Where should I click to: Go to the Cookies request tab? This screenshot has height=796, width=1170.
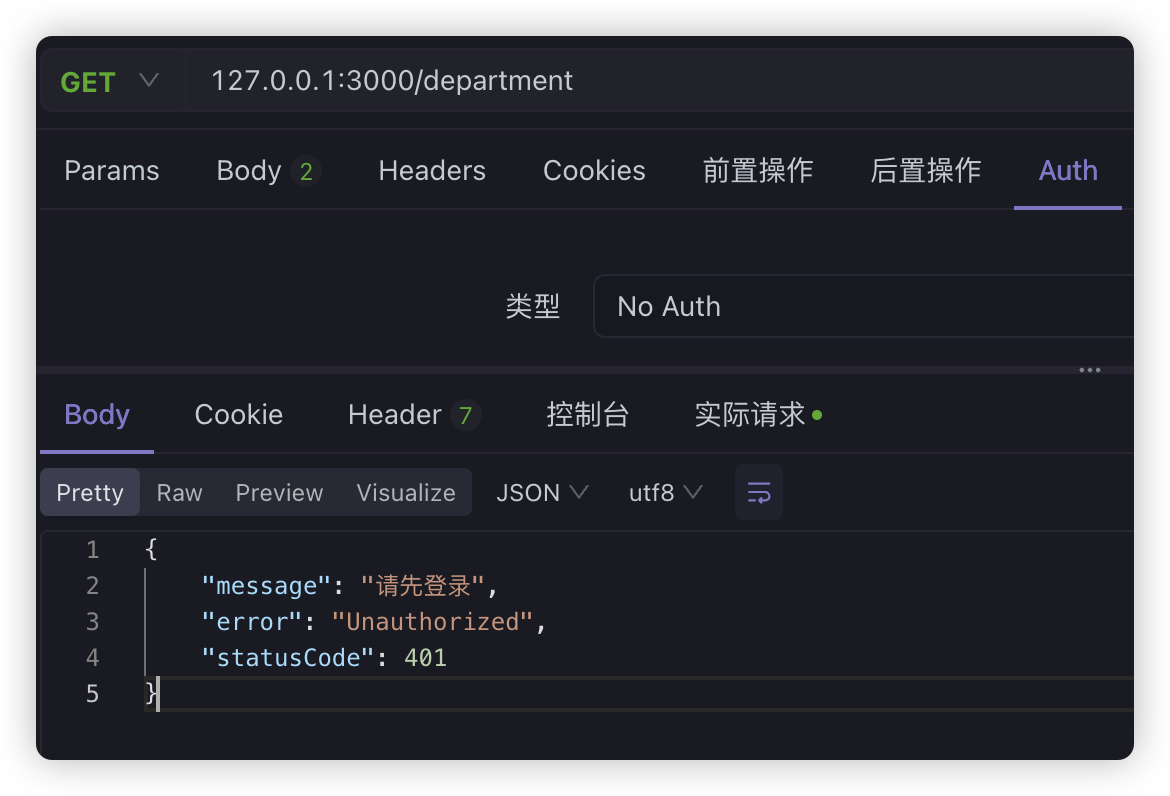point(594,171)
